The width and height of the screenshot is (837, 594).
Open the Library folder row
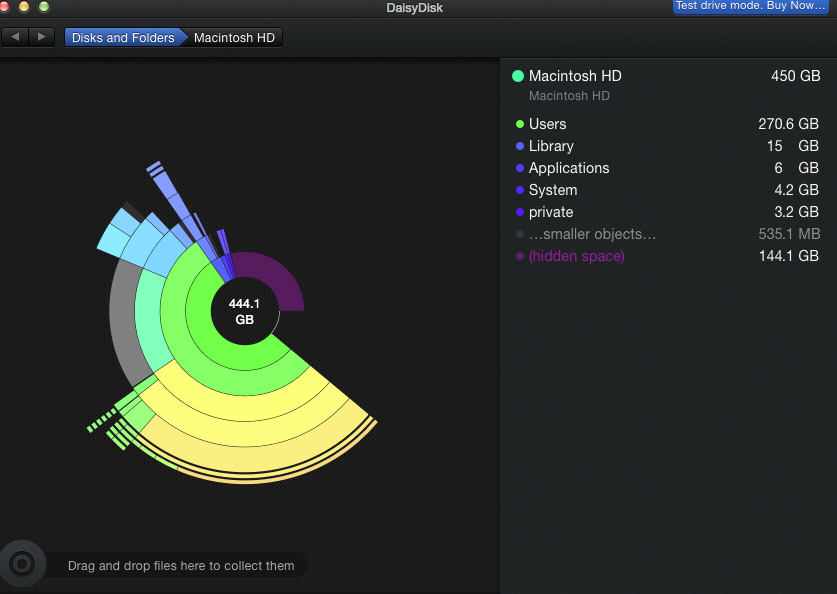(x=667, y=146)
